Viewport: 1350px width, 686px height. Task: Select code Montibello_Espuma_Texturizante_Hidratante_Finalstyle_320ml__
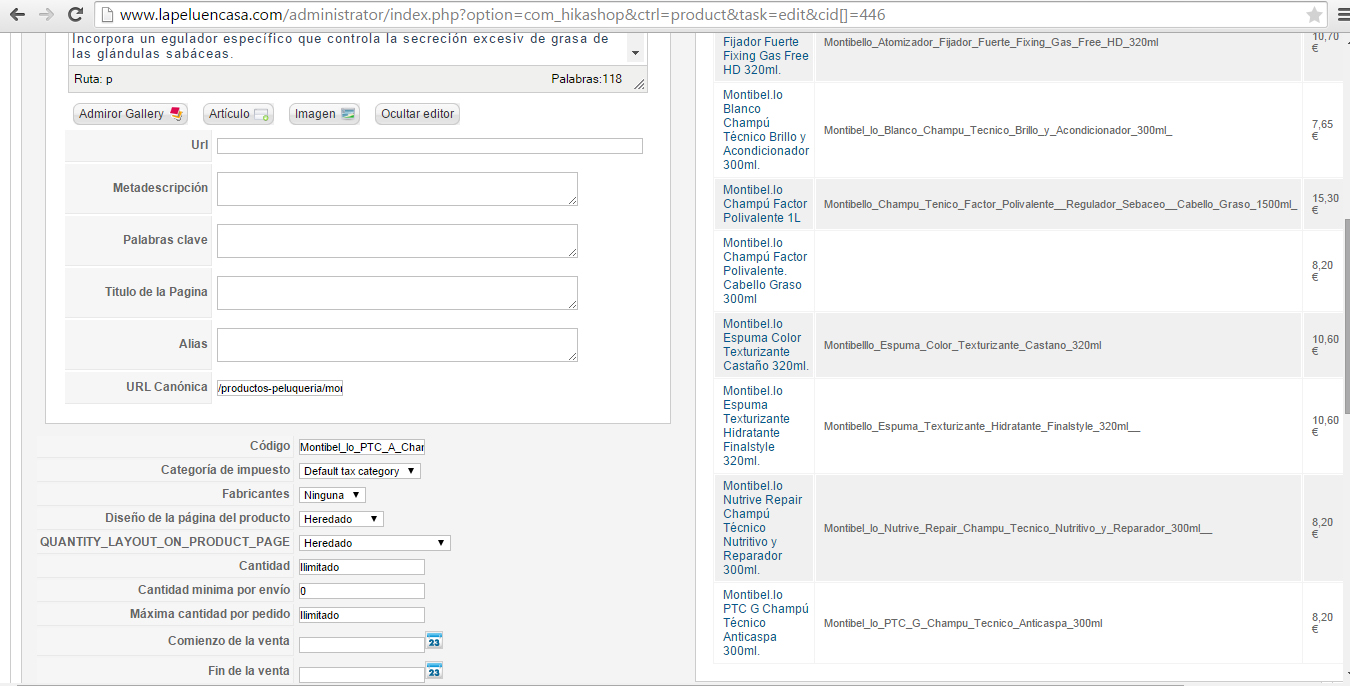[982, 426]
